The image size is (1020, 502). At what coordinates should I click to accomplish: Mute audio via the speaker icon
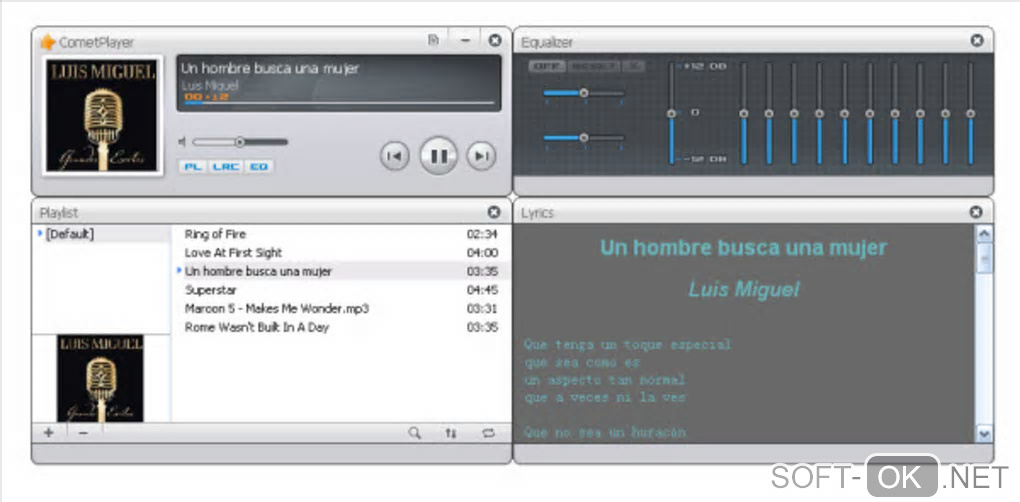coord(182,142)
